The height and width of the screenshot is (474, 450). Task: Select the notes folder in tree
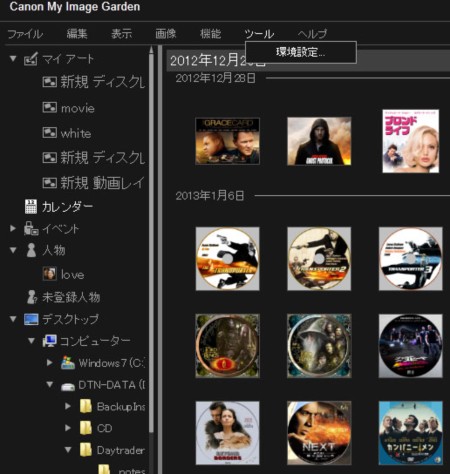pos(132,470)
